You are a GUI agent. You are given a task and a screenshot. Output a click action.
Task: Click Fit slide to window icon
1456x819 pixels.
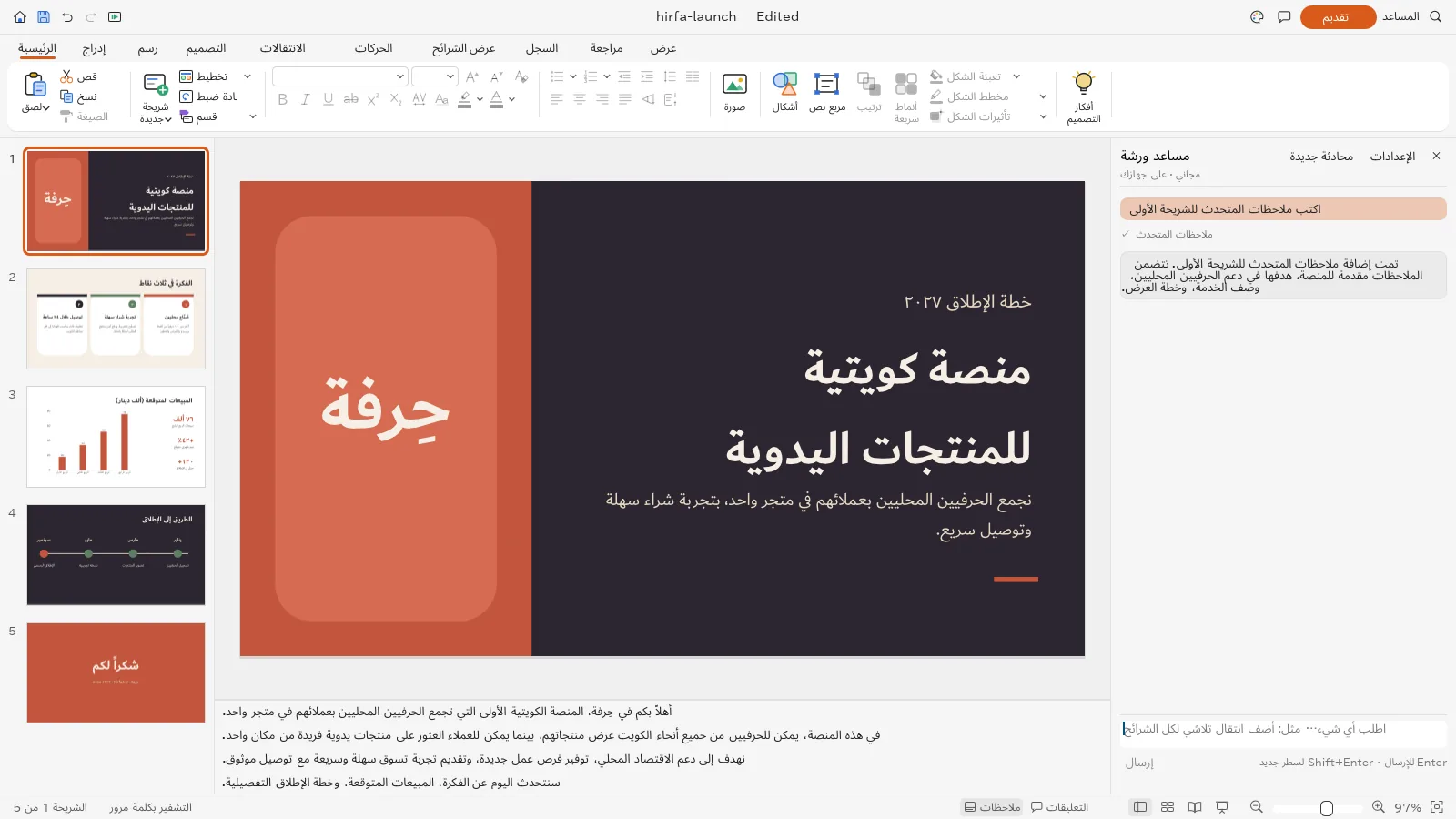click(1437, 807)
